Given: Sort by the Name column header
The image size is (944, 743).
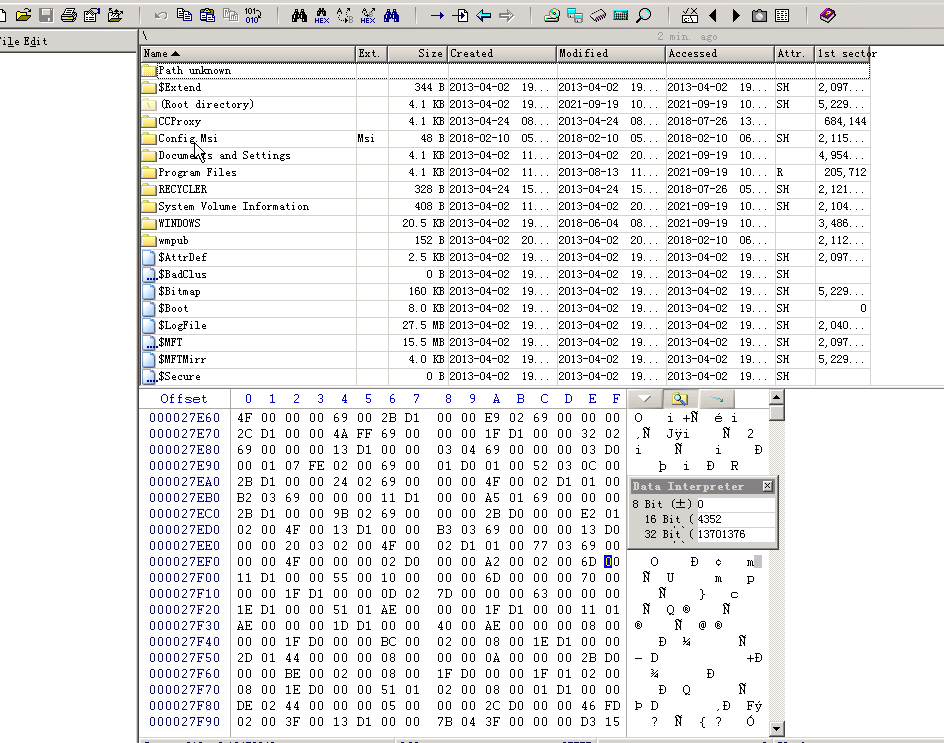Looking at the screenshot, I should (247, 54).
